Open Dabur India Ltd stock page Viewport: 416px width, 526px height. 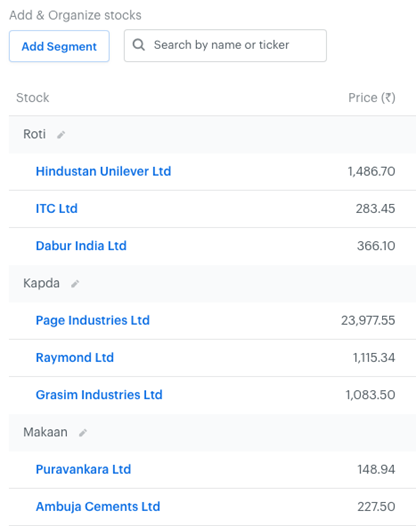(x=81, y=246)
